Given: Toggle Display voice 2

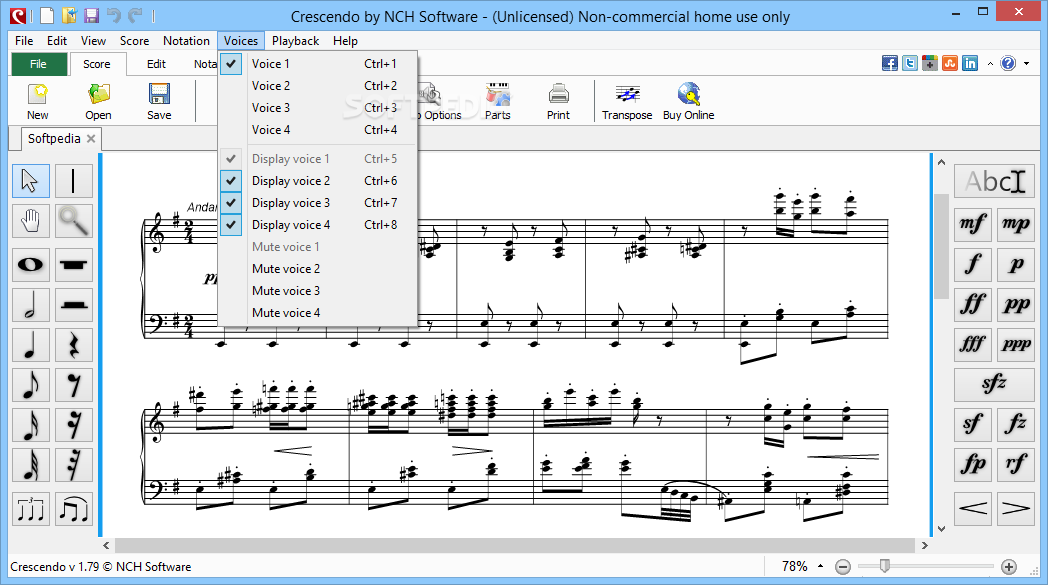Looking at the screenshot, I should click(318, 181).
